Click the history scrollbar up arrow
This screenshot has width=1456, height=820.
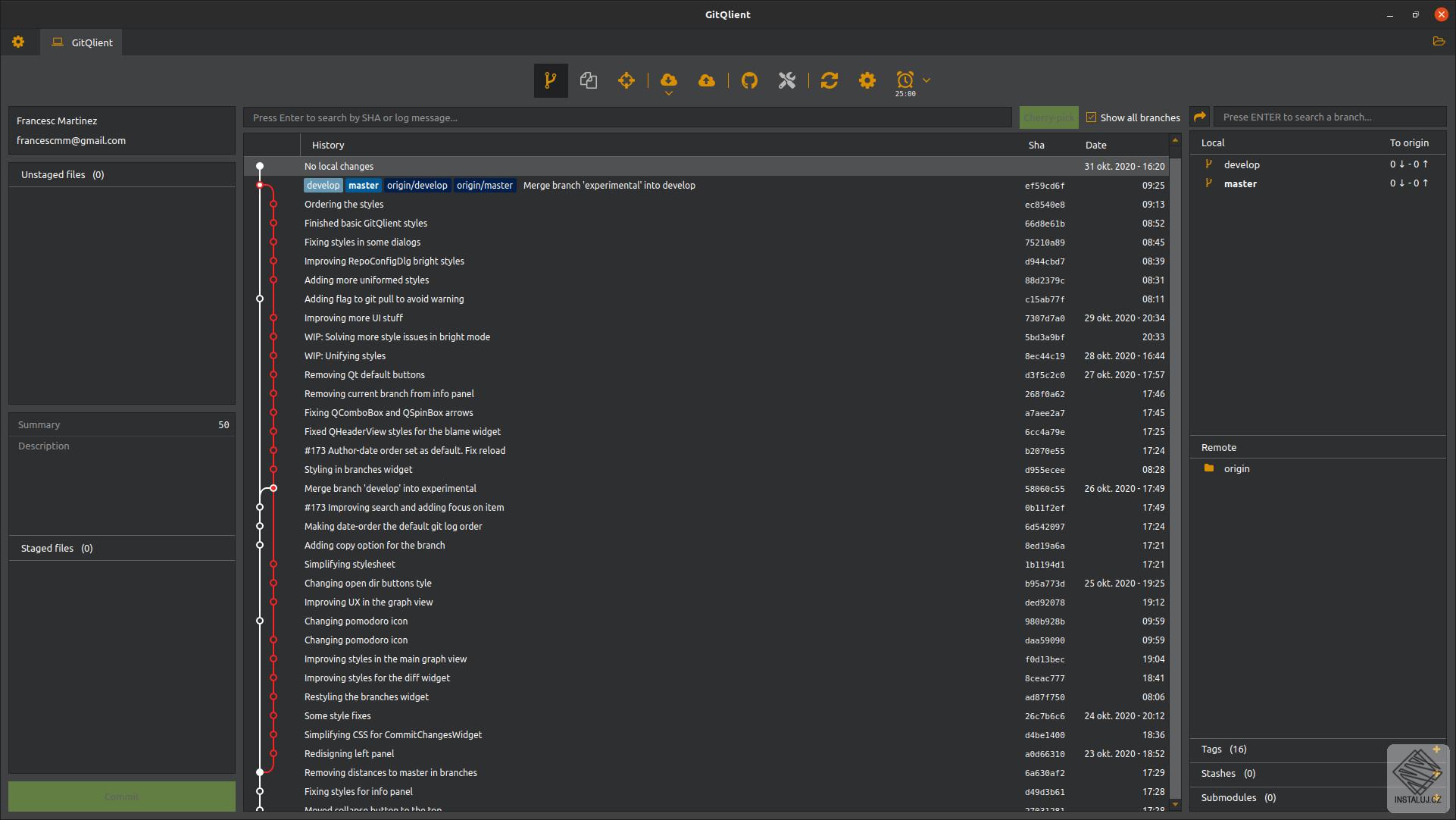pyautogui.click(x=1175, y=140)
